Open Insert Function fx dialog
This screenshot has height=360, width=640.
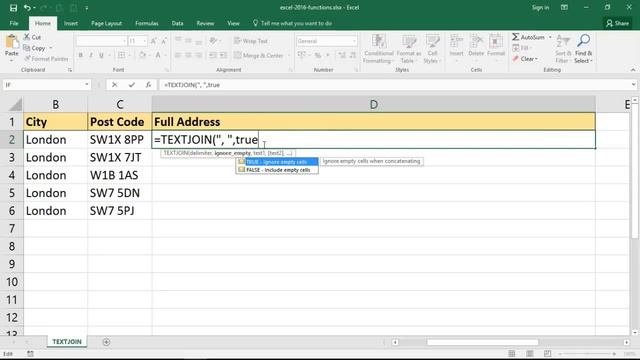point(148,85)
